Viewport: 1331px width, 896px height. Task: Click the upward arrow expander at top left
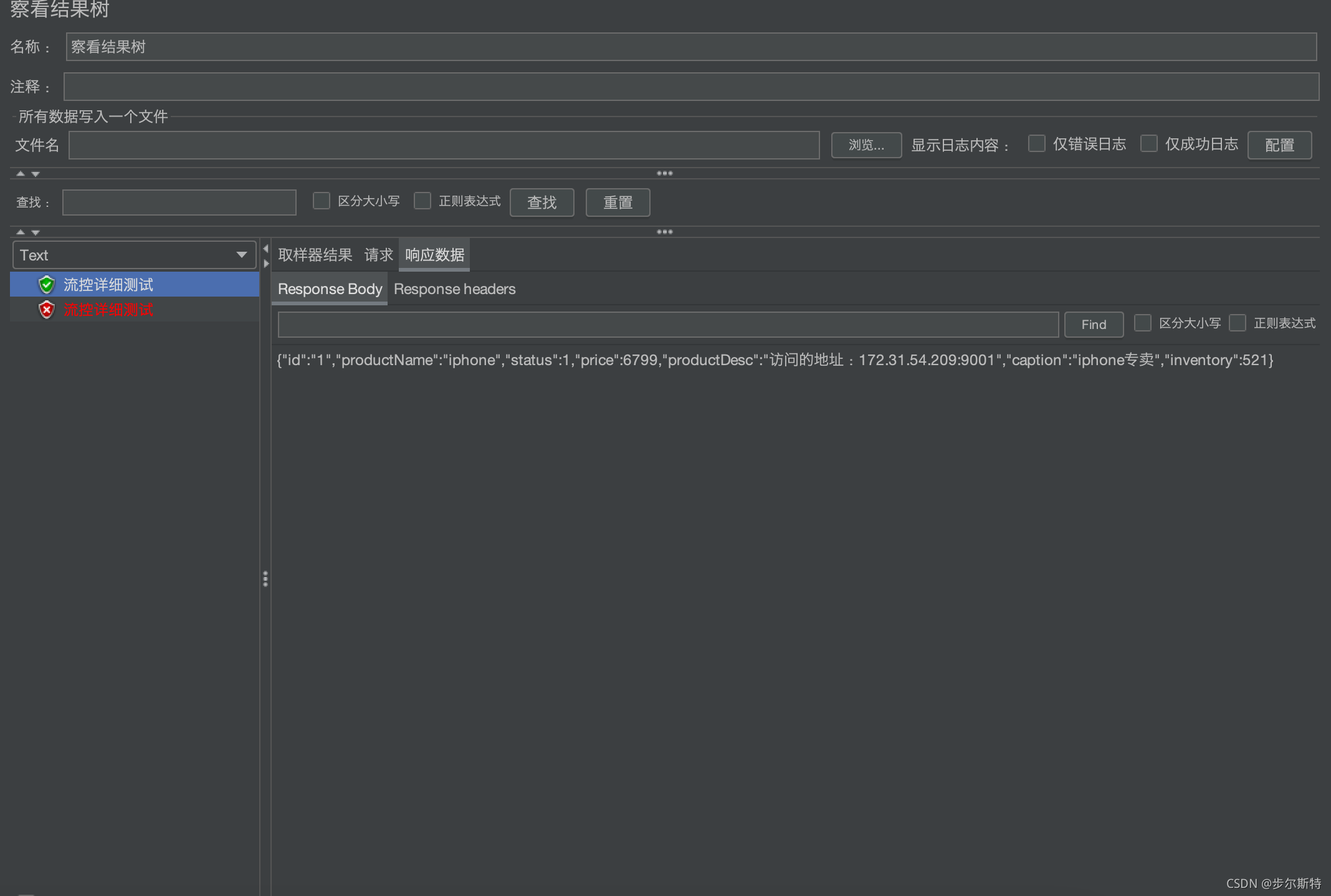click(x=20, y=174)
